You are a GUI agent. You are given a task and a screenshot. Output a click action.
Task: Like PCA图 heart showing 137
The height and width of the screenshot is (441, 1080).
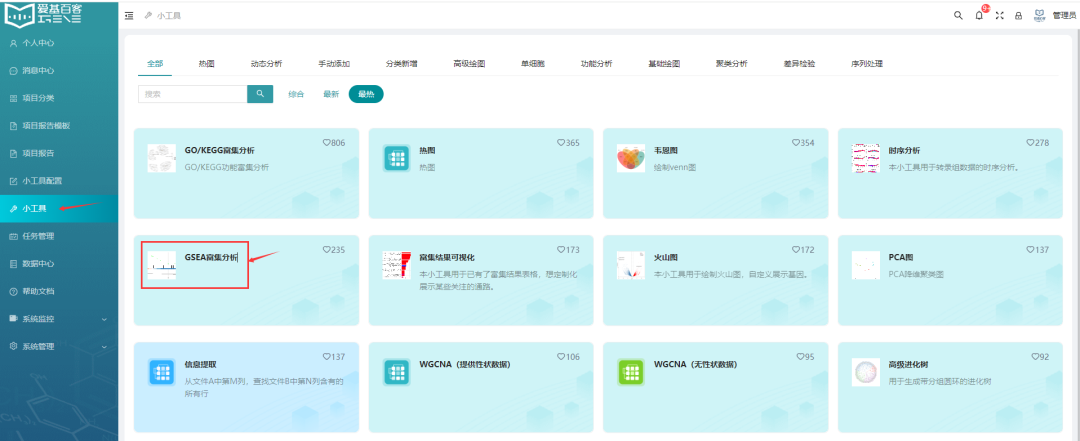coord(1030,249)
